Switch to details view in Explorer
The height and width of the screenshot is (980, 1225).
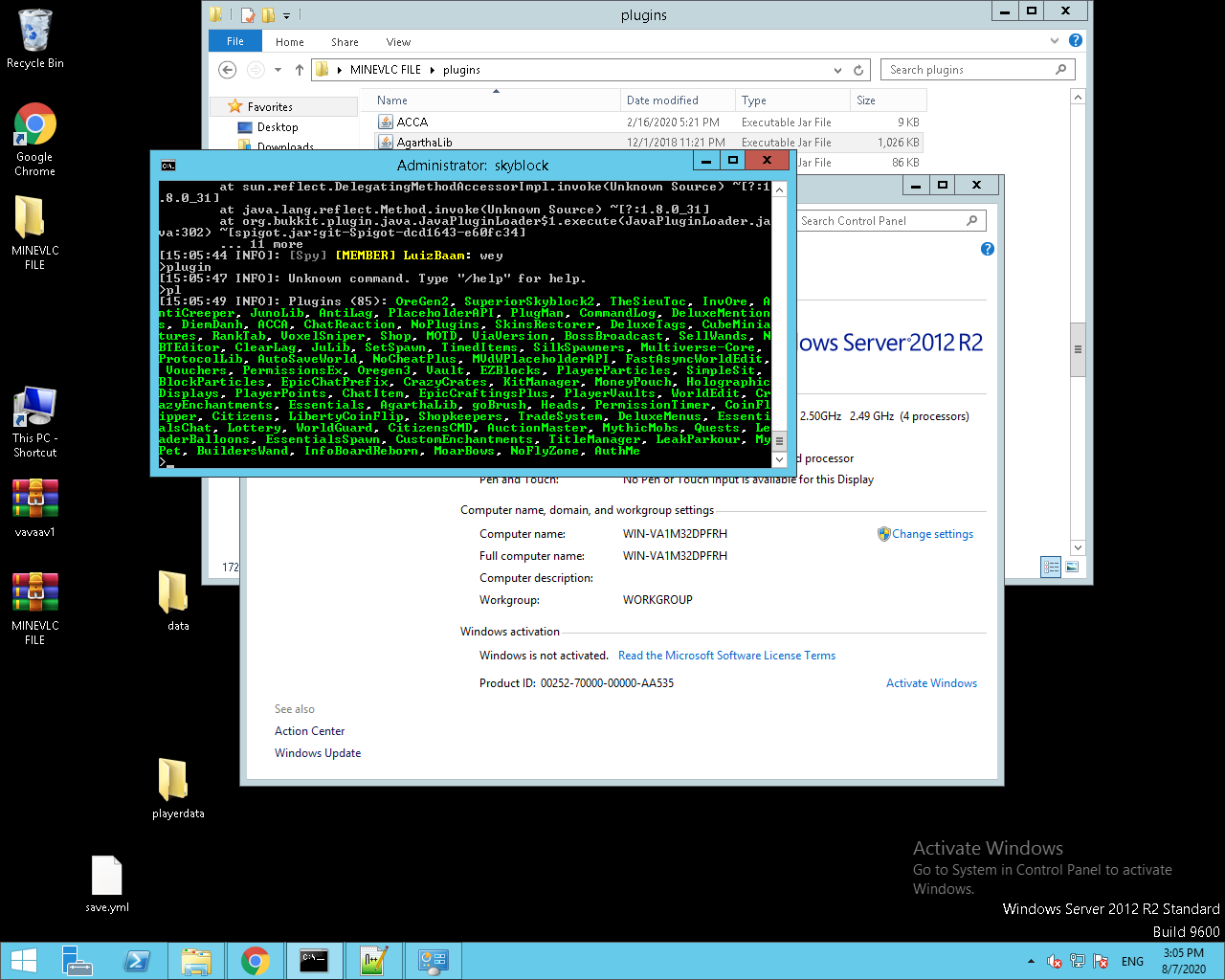(x=1051, y=567)
